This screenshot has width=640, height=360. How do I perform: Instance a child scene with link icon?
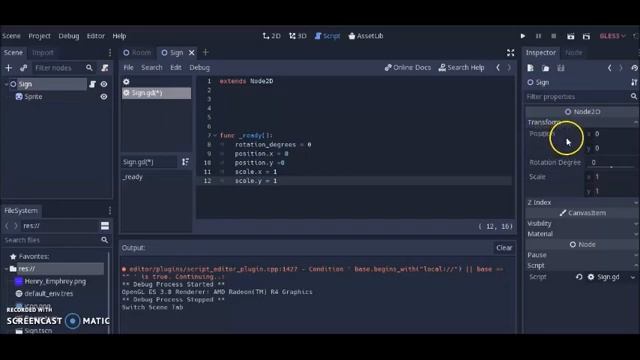pyautogui.click(x=23, y=68)
